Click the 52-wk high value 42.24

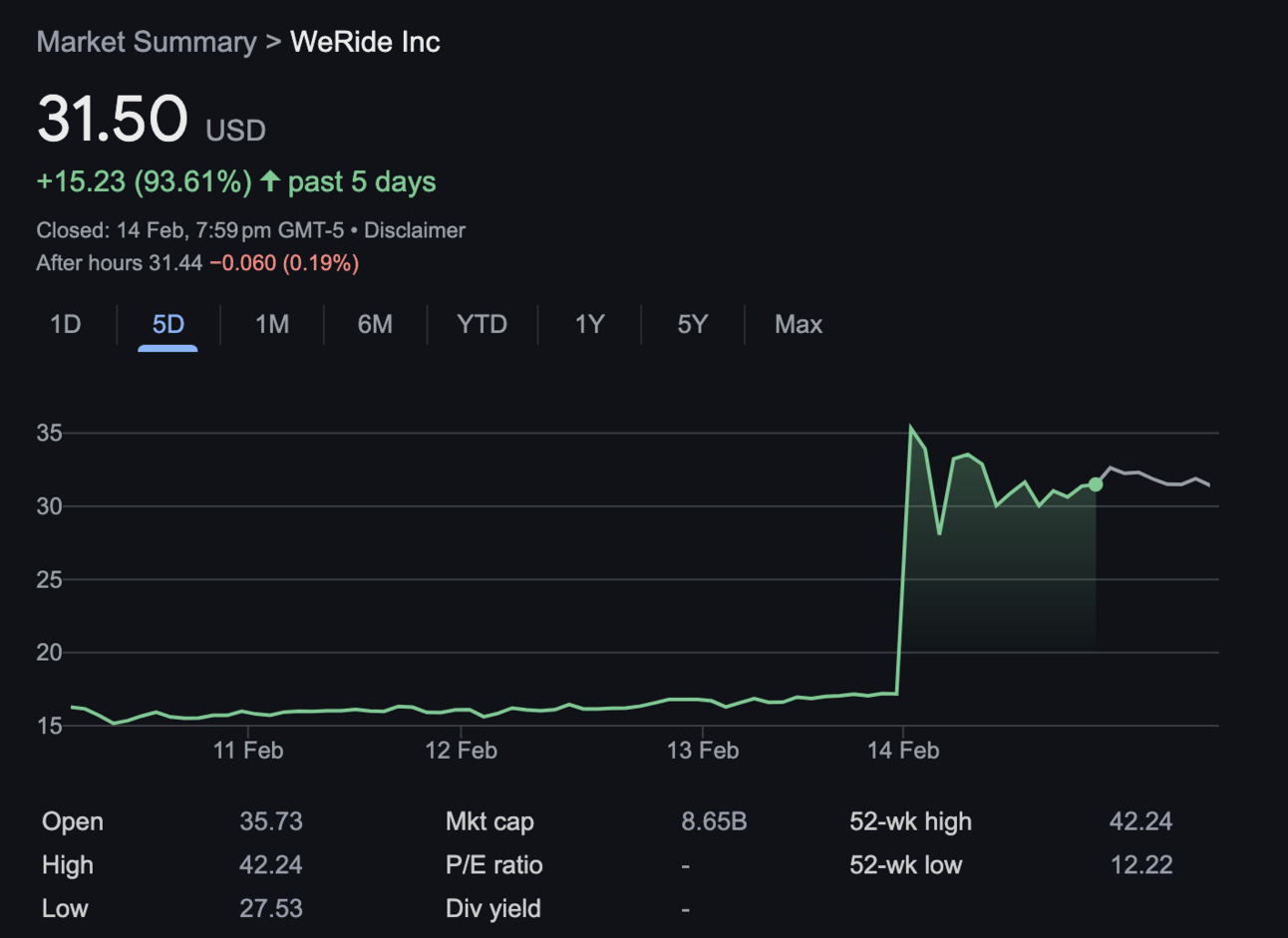pos(1140,821)
